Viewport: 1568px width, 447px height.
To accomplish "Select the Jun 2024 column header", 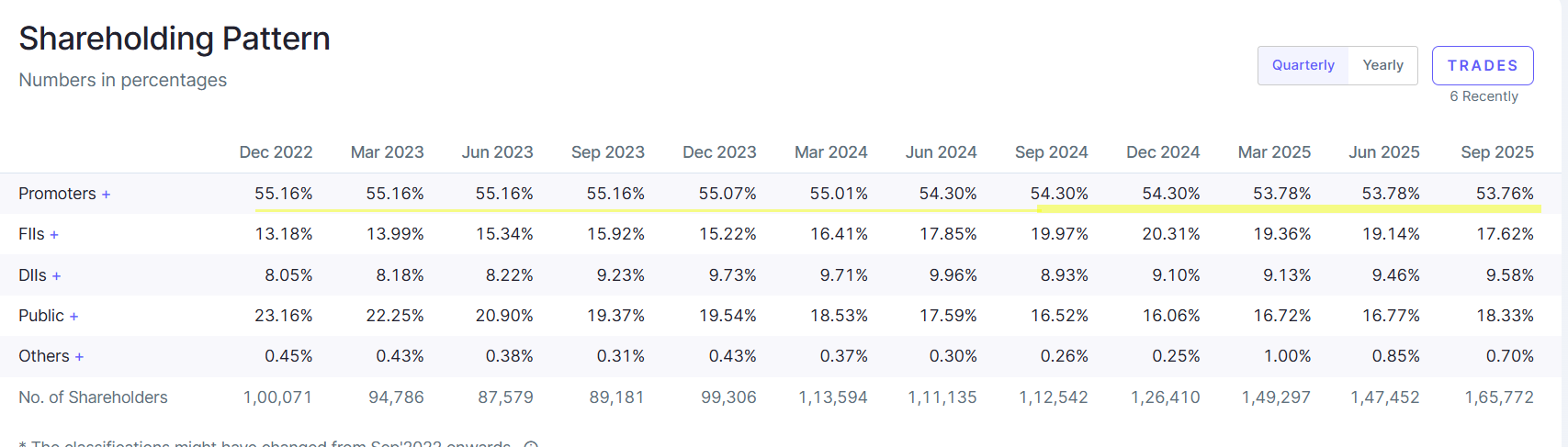I will click(x=941, y=152).
